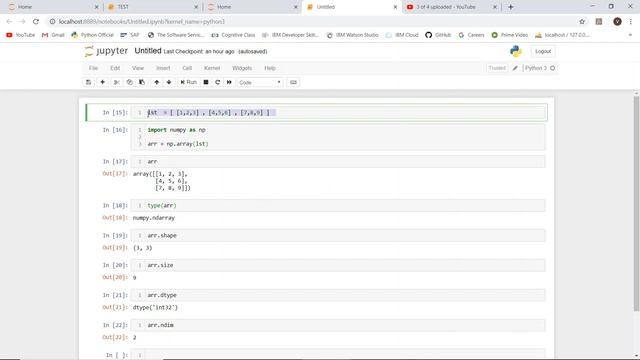This screenshot has height=360, width=640.
Task: Open browser profile avatar
Action: [x=617, y=22]
